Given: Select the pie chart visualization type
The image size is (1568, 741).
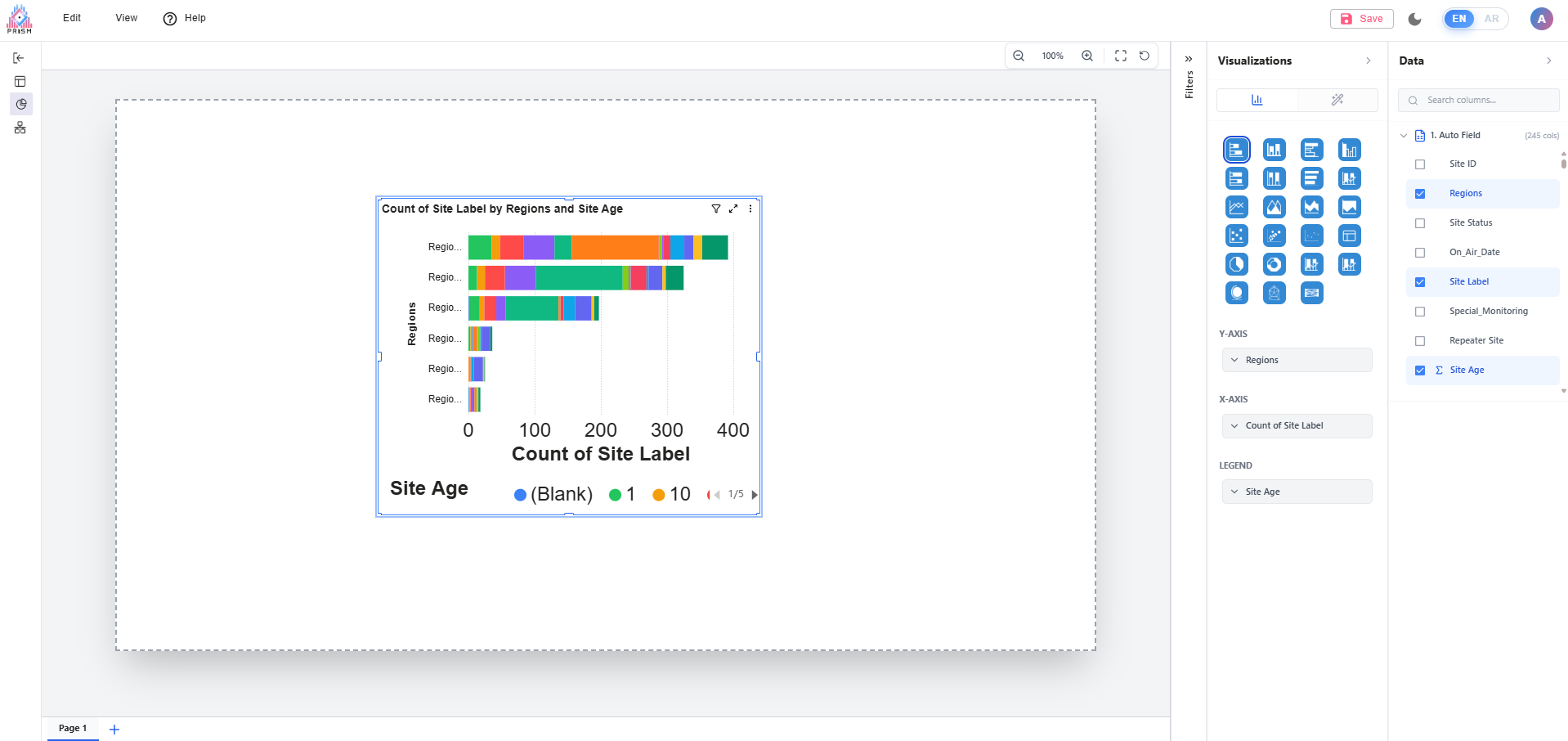Looking at the screenshot, I should click(x=1236, y=264).
